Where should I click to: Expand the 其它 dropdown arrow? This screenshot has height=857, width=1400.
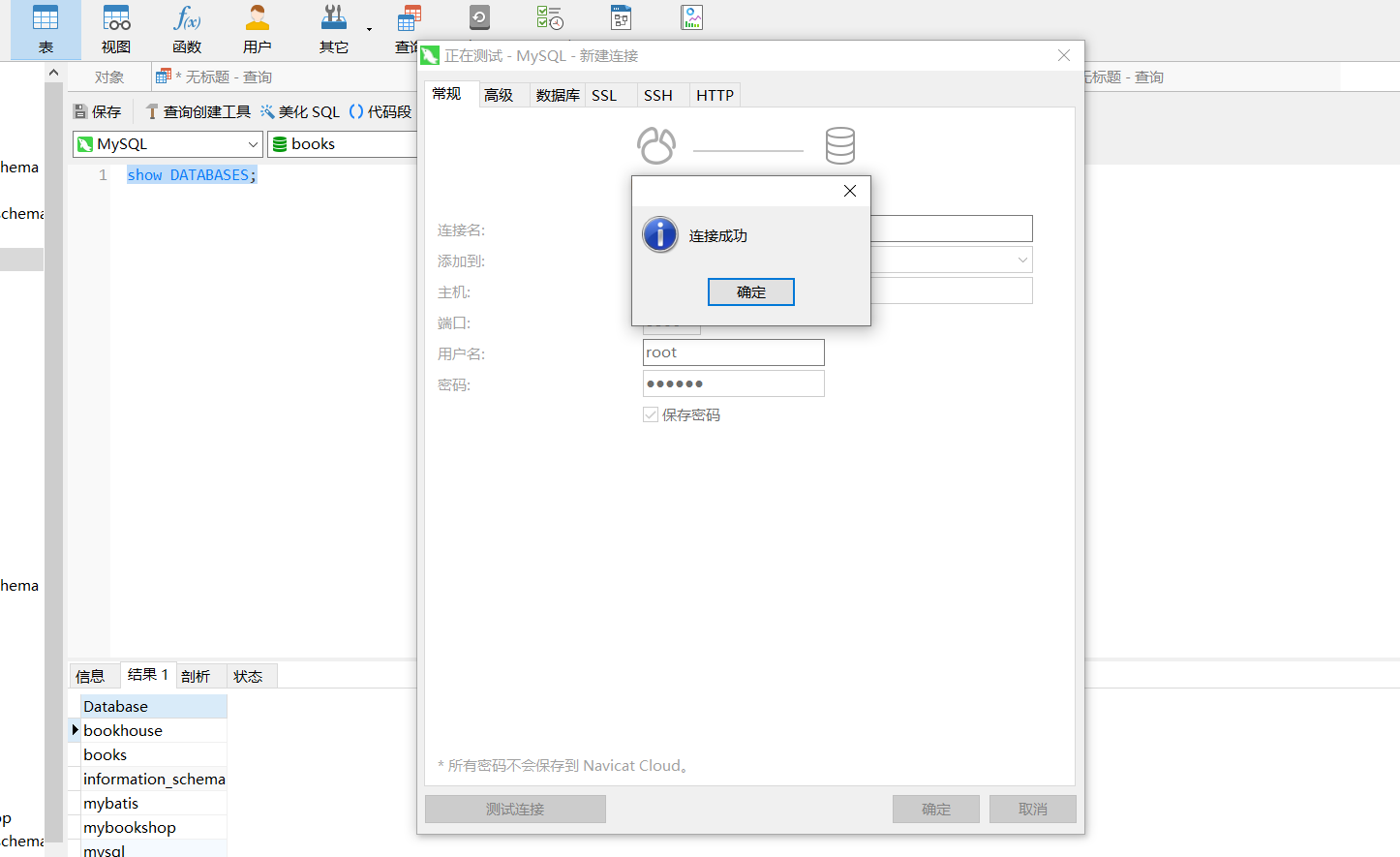[x=369, y=29]
